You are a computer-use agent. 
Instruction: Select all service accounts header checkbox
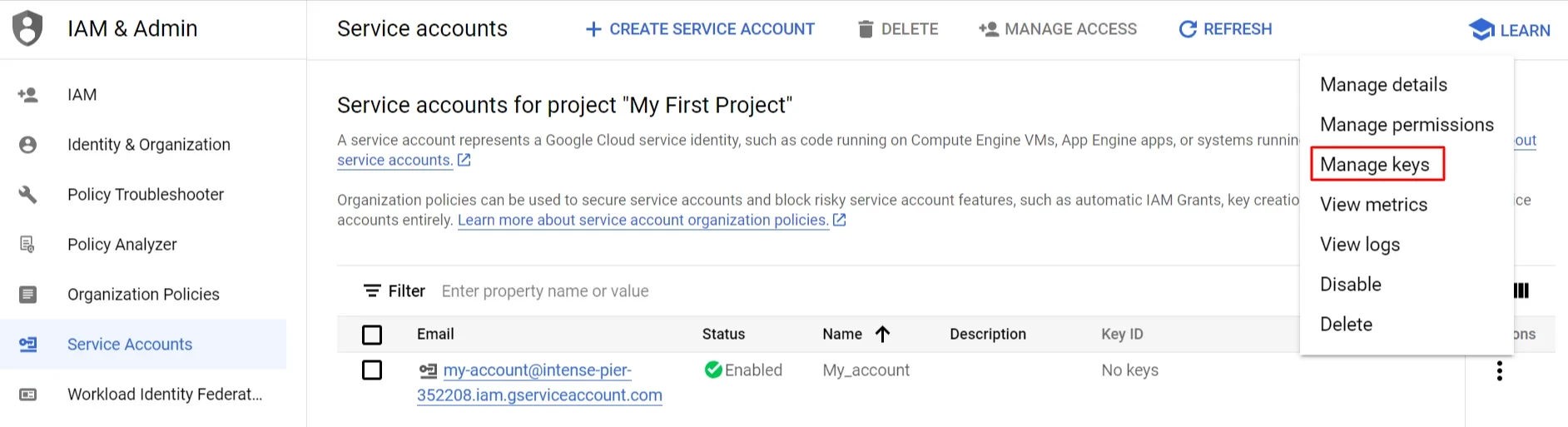point(372,335)
